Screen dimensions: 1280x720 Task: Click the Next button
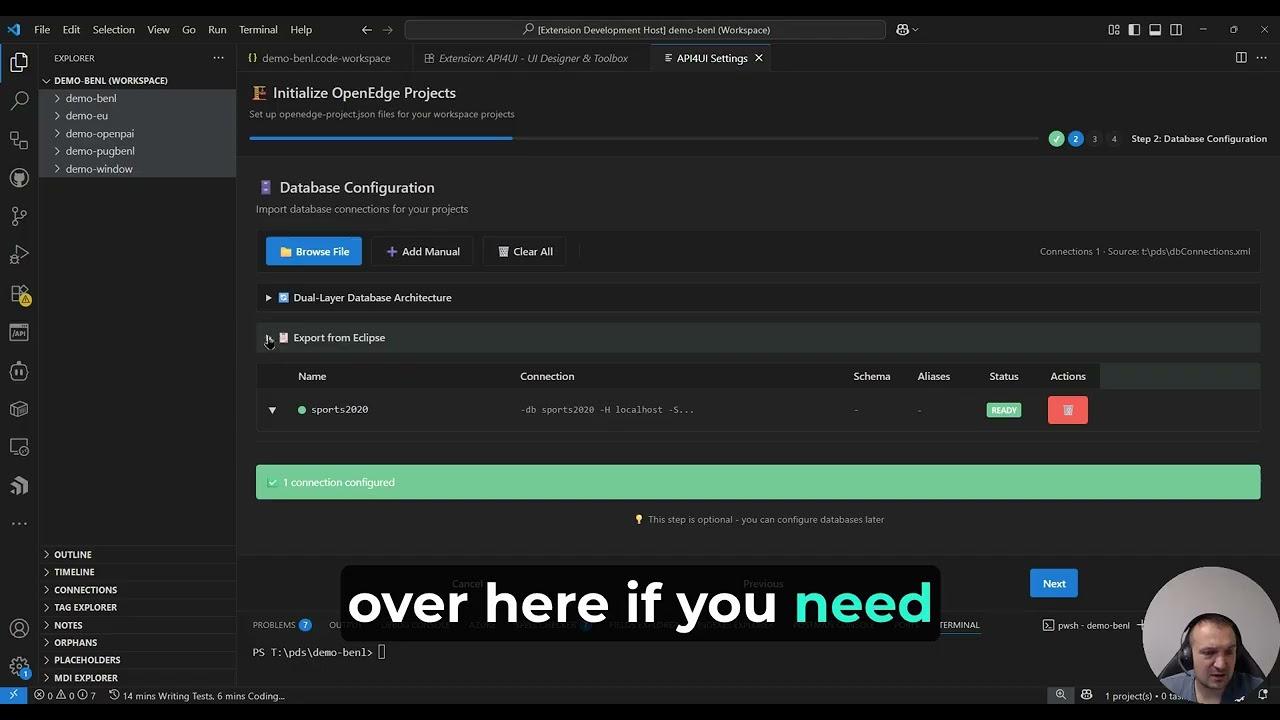click(1054, 584)
